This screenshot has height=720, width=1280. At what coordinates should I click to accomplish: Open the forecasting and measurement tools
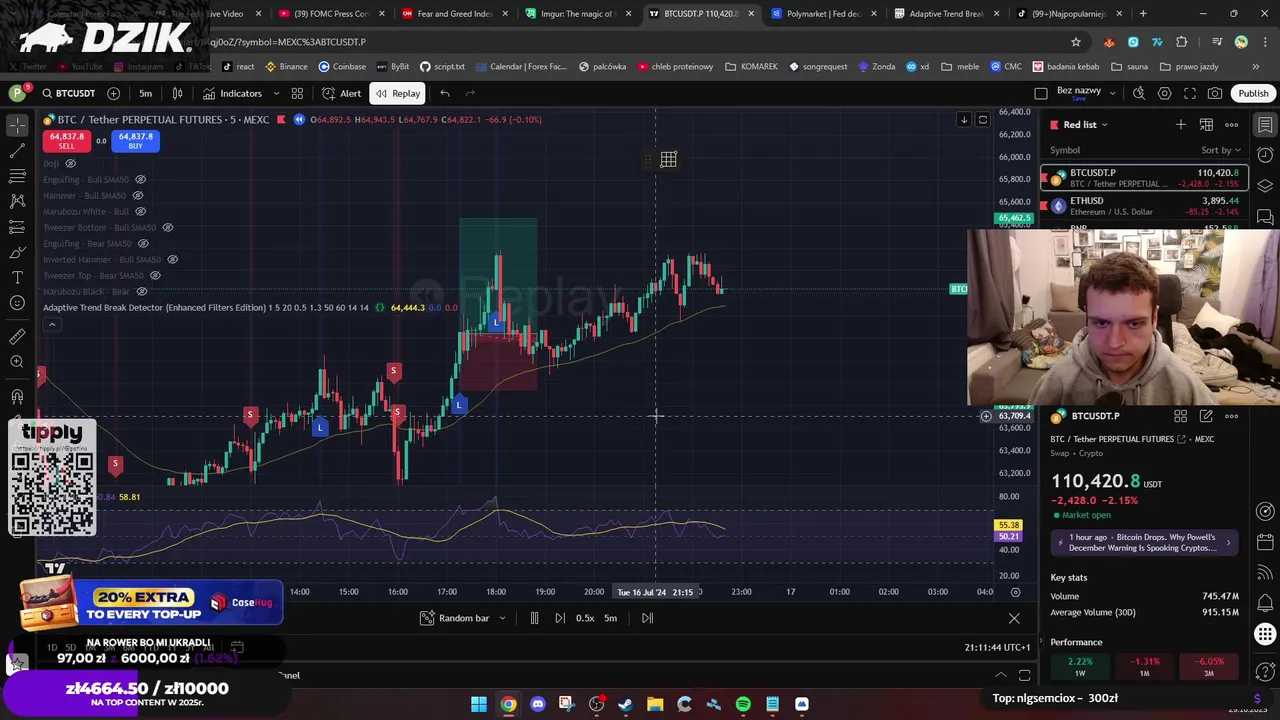click(17, 227)
